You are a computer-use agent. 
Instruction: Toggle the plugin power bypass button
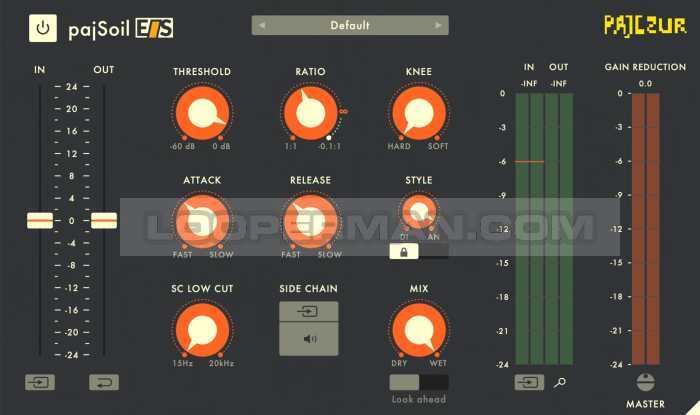point(43,28)
